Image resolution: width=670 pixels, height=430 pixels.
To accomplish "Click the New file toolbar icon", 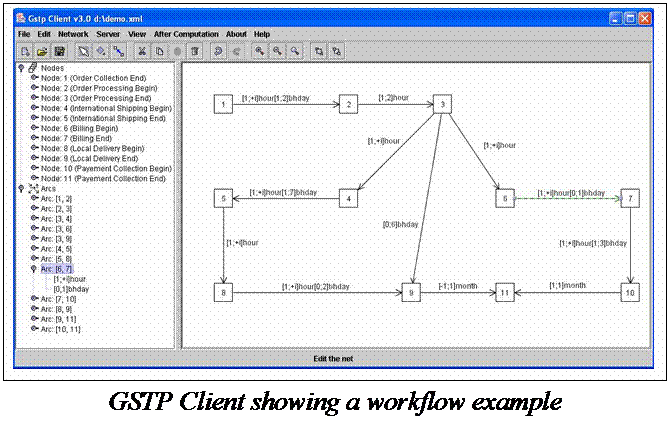I will (25, 50).
